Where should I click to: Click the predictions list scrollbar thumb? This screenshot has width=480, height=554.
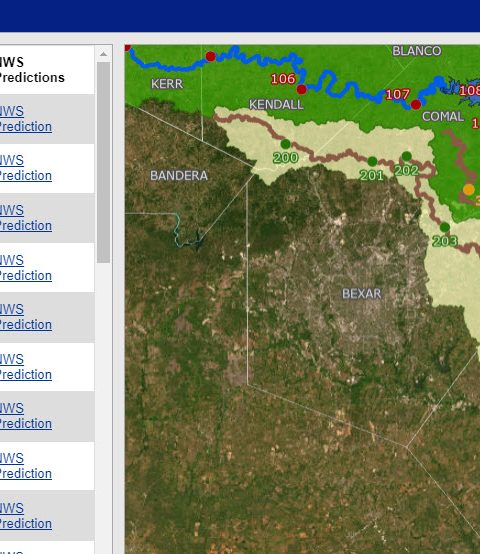click(x=103, y=163)
